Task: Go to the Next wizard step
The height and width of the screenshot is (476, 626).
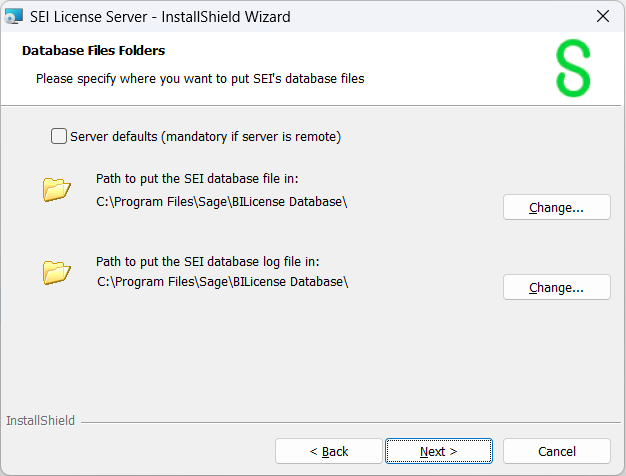Action: [x=438, y=451]
